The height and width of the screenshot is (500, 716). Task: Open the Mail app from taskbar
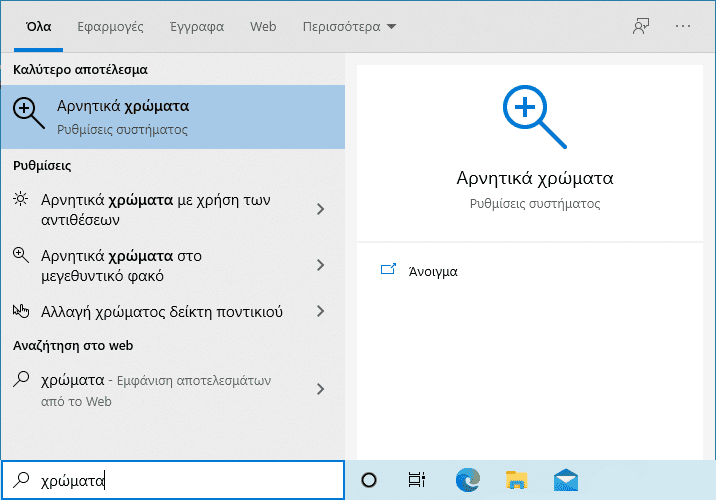coord(566,480)
